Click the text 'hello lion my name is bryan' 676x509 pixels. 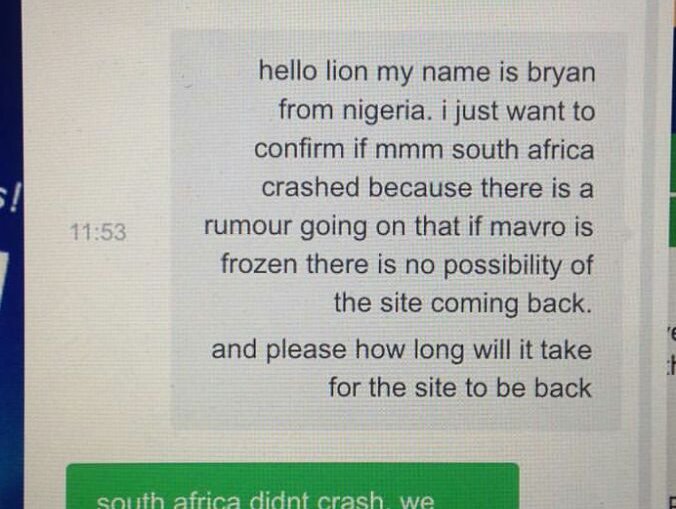coord(427,72)
